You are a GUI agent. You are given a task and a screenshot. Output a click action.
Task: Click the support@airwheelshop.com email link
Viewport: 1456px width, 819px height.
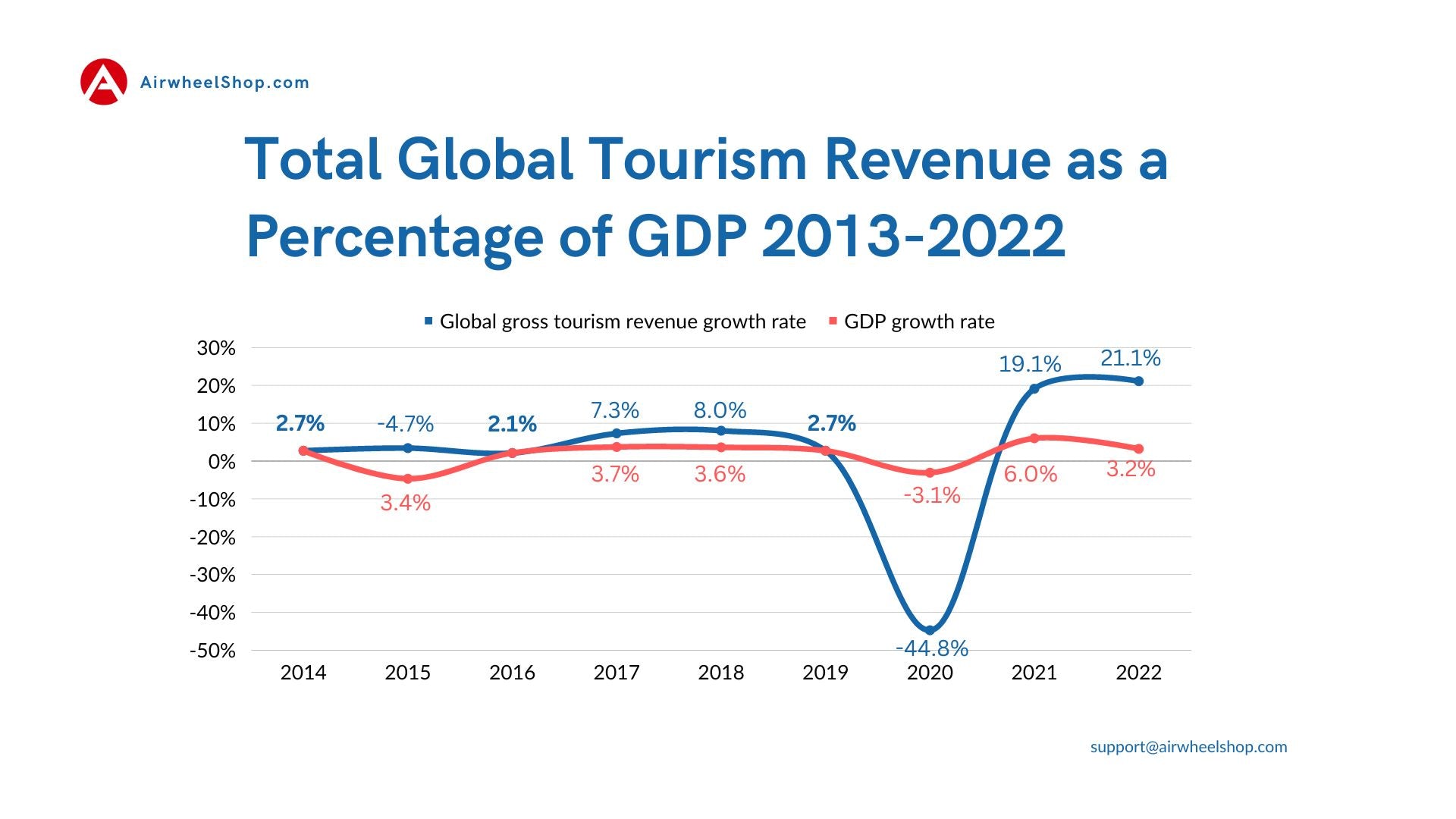point(1188,747)
